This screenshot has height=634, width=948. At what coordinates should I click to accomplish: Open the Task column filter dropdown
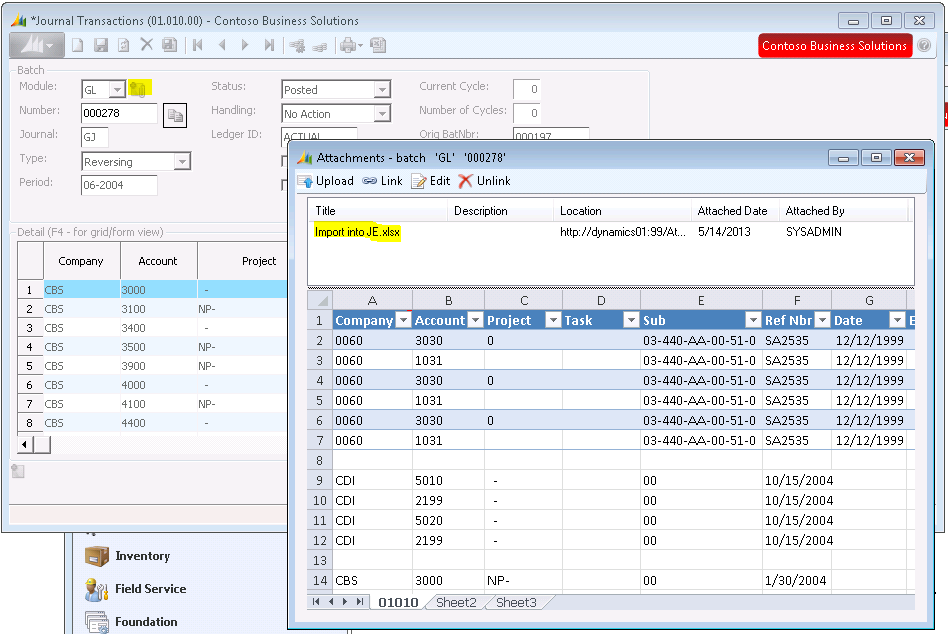pos(631,320)
